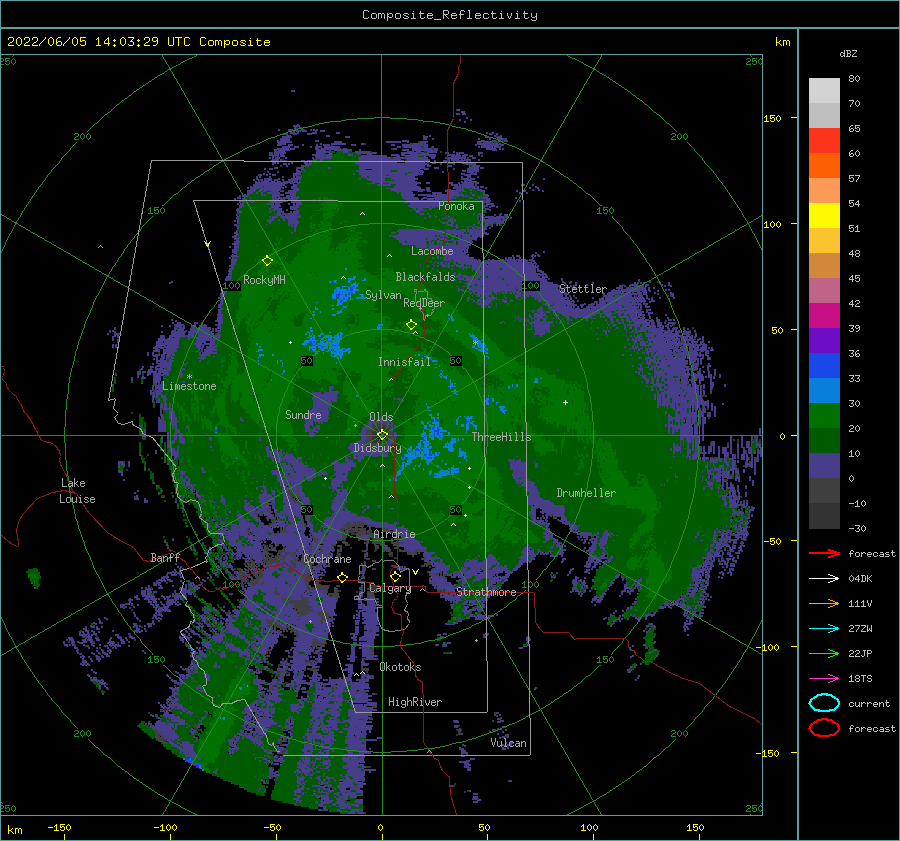Click the Strathmore label
Image resolution: width=900 pixels, height=841 pixels.
tap(486, 592)
